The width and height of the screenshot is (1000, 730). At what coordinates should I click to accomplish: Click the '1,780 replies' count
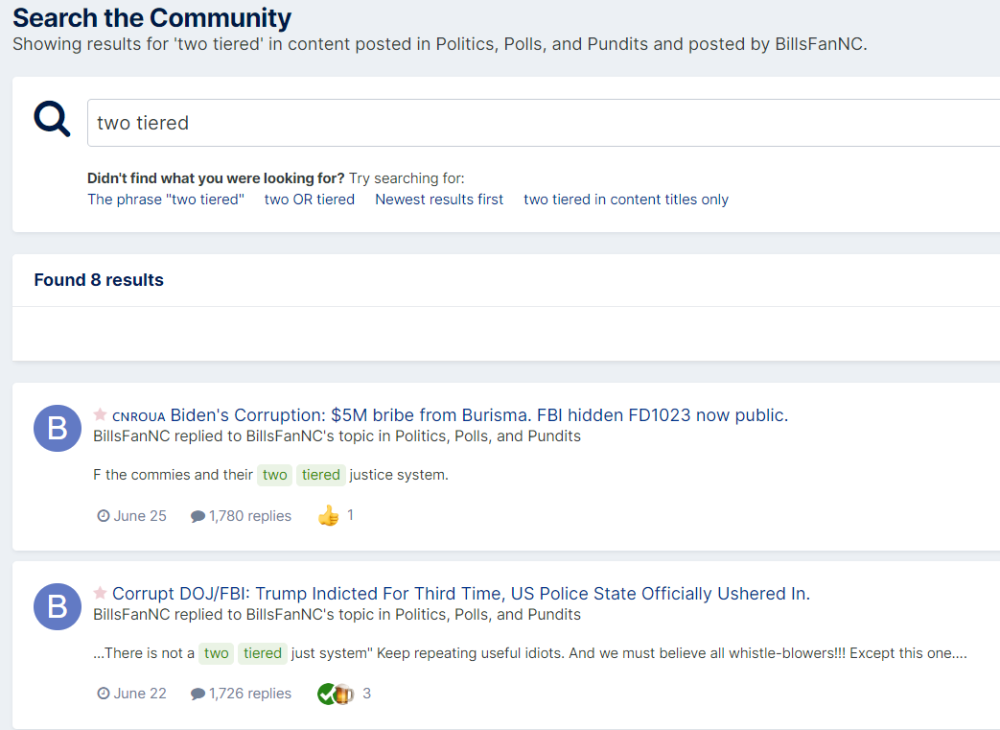250,516
